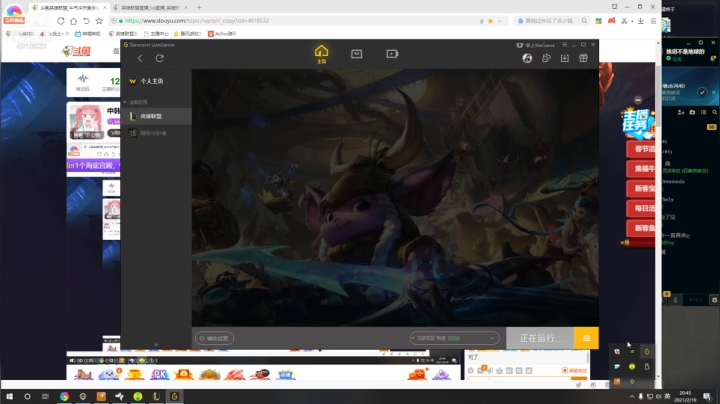Open the WeGame store tab icon
720x404 pixels.
(356, 54)
